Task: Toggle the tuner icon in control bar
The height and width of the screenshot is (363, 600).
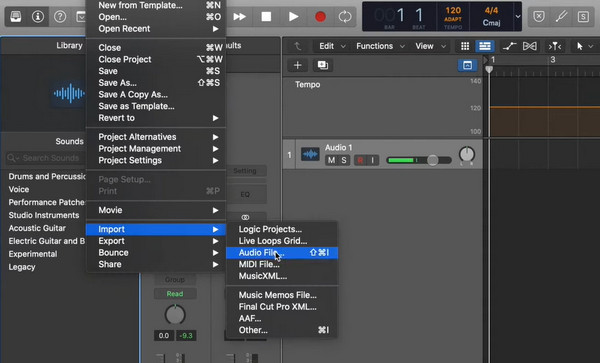Action: [x=561, y=16]
